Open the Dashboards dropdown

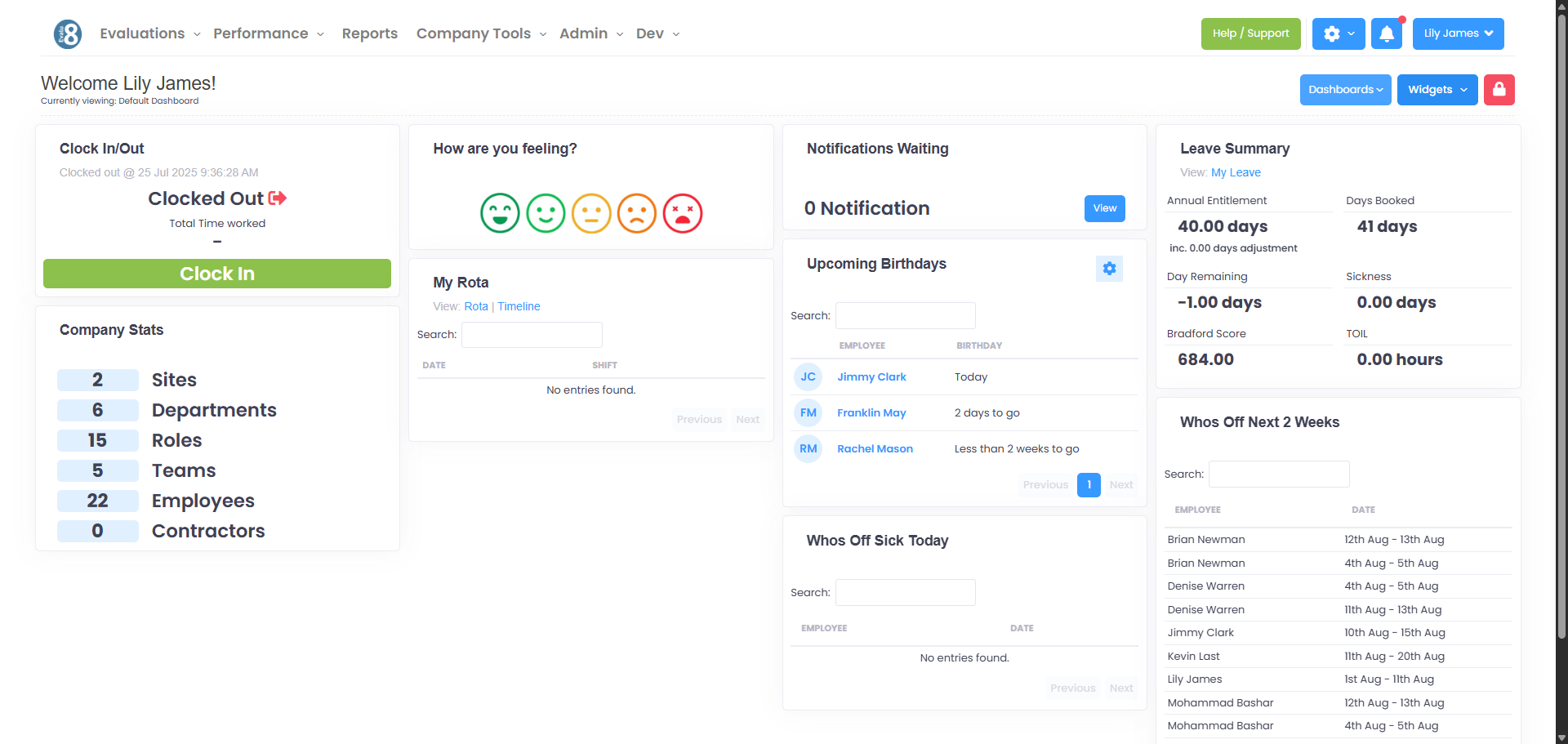click(x=1346, y=90)
